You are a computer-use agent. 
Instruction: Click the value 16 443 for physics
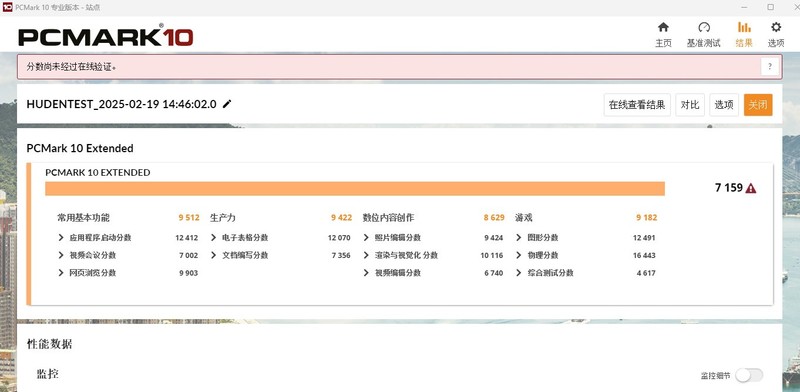tap(644, 255)
